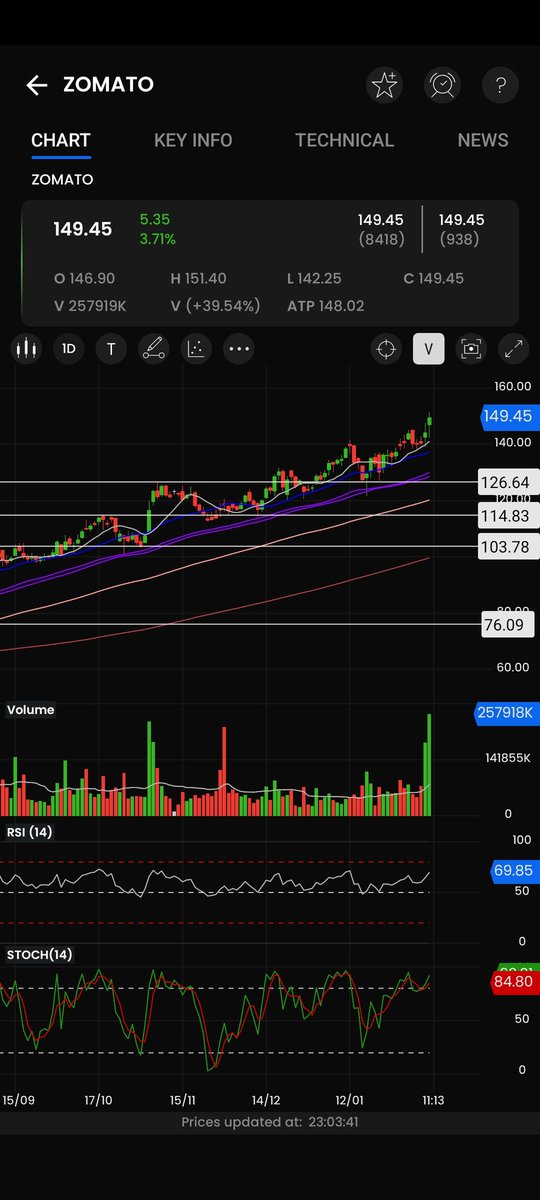Switch to the CHART tab
The image size is (540, 1200).
61,140
